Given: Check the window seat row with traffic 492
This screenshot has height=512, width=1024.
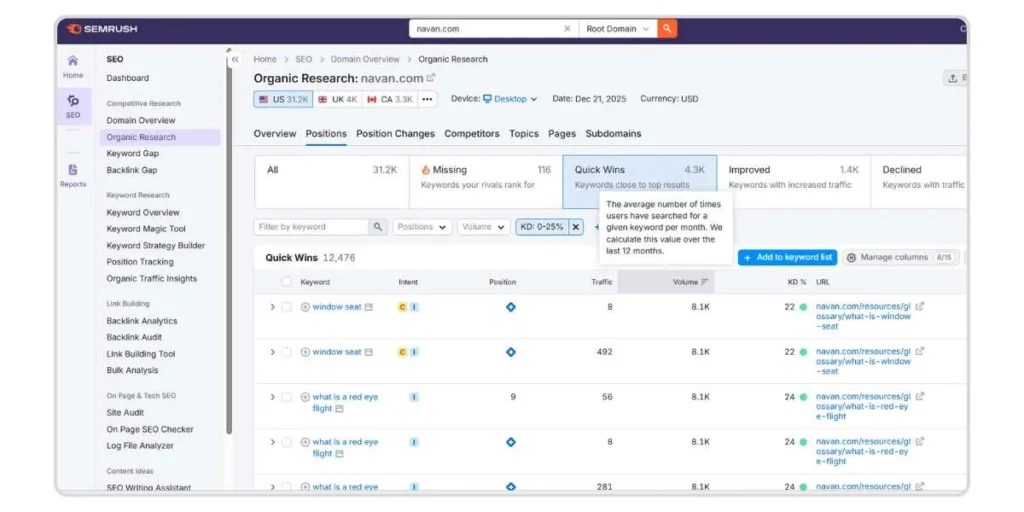Looking at the screenshot, I should pyautogui.click(x=286, y=352).
